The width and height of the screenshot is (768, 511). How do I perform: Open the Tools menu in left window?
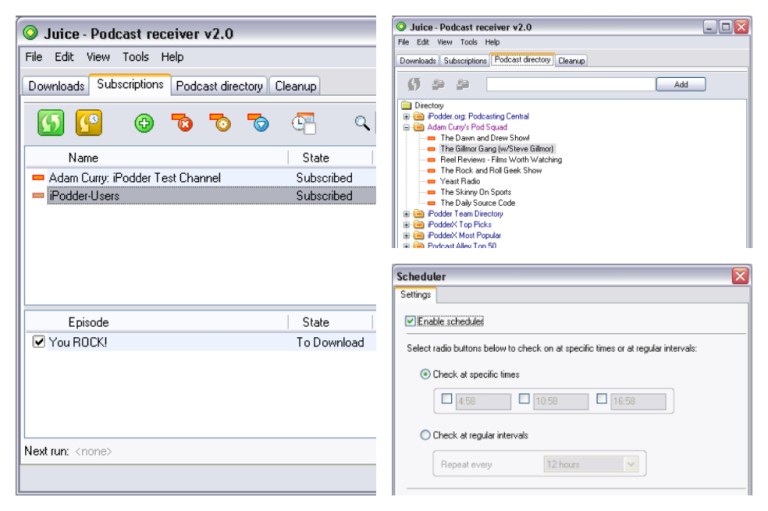point(135,57)
